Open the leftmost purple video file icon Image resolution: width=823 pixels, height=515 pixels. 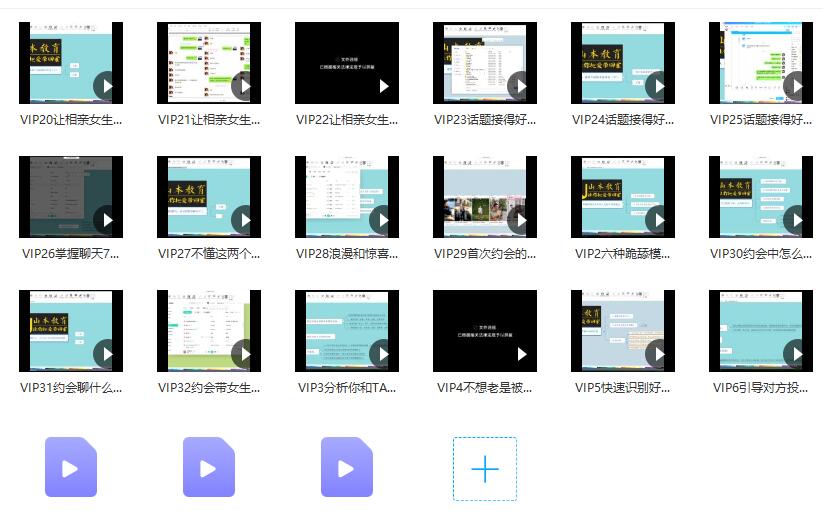[71, 468]
